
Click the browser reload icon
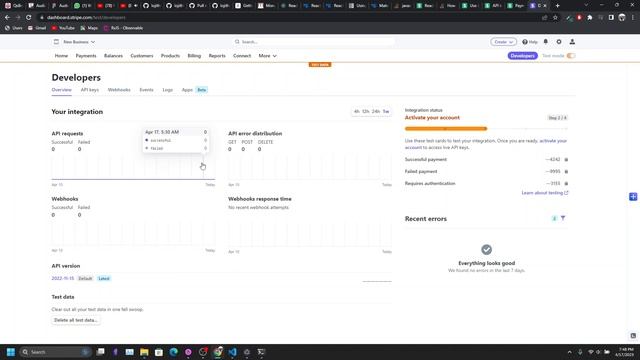point(29,18)
